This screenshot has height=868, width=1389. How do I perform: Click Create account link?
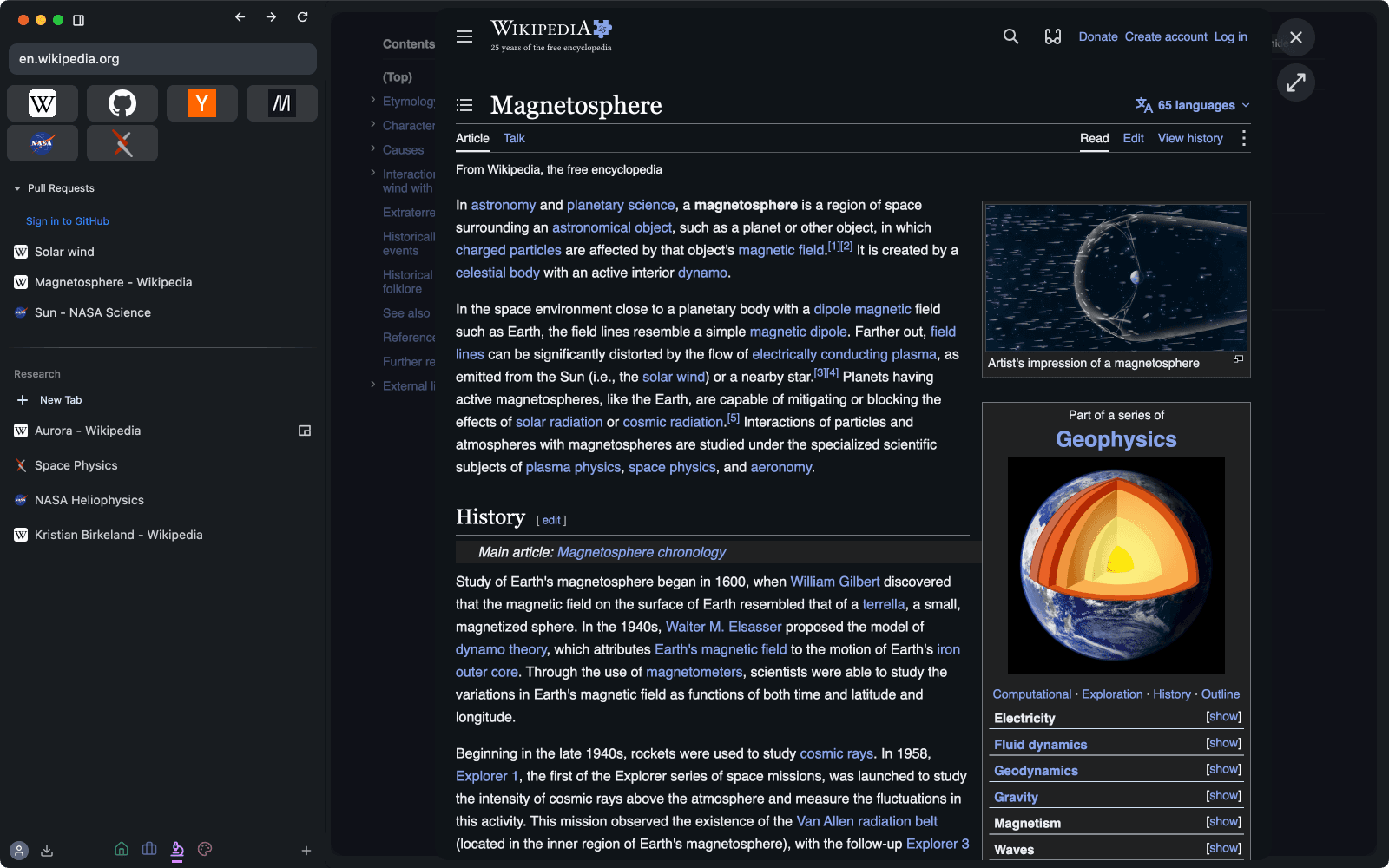click(x=1166, y=36)
